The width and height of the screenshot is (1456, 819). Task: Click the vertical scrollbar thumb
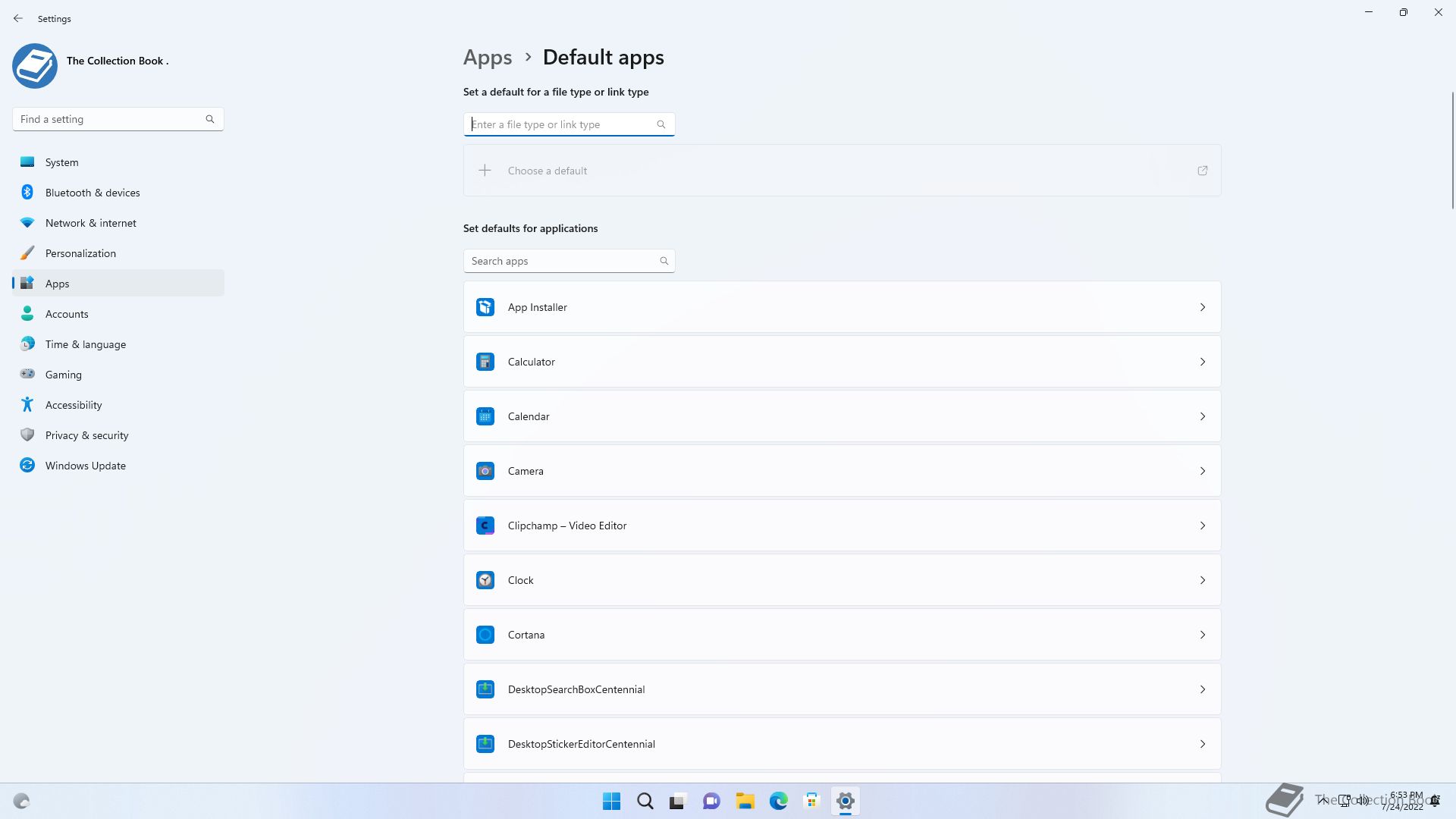coord(1453,149)
